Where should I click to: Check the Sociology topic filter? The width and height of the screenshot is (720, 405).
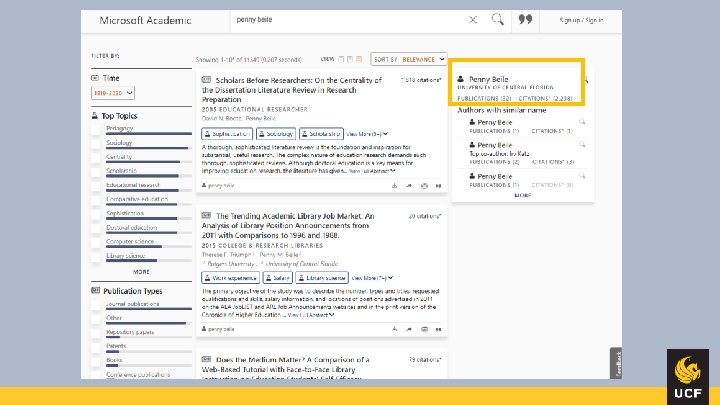coord(96,144)
